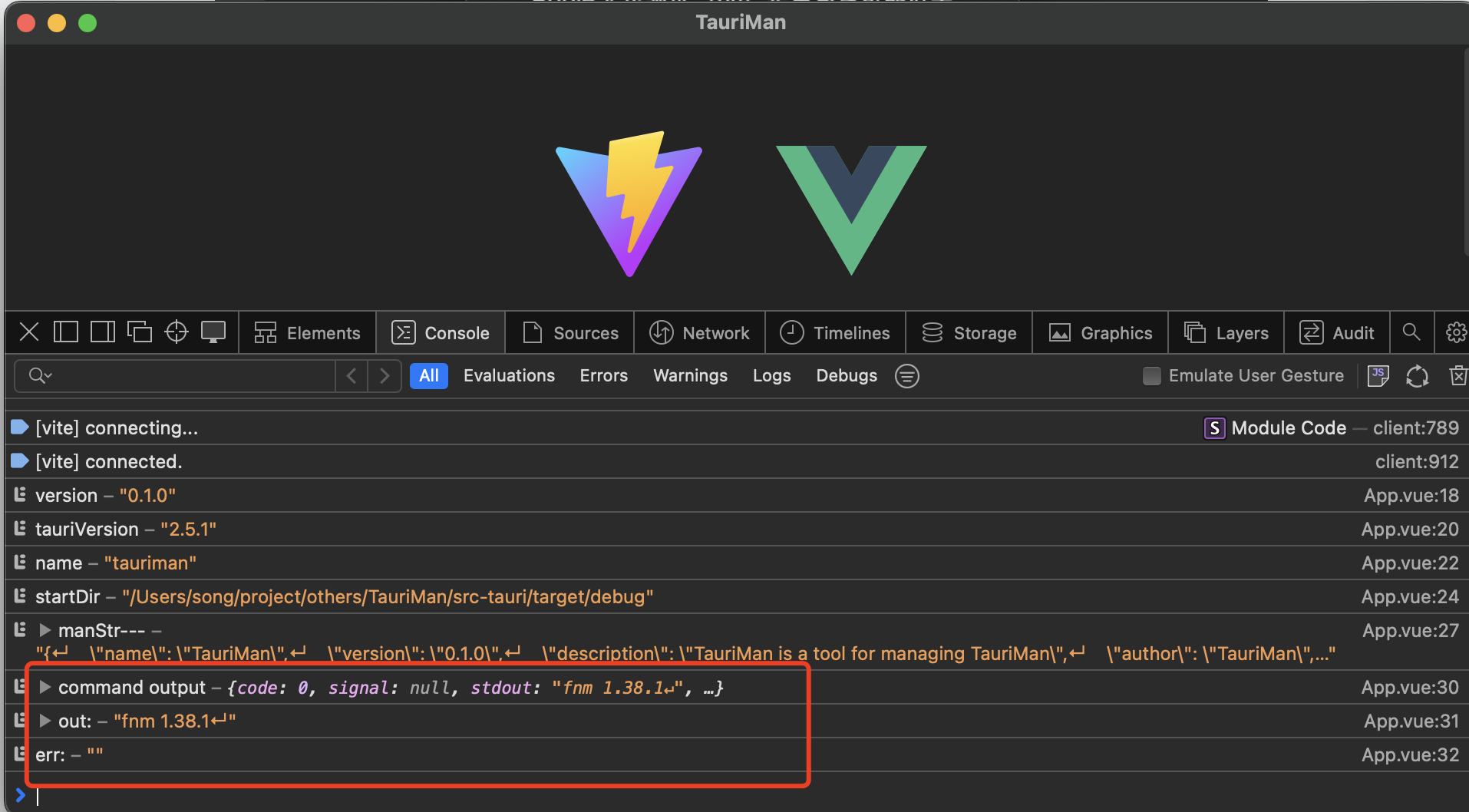Viewport: 1469px width, 812px height.
Task: Open the Layers tab
Action: click(1226, 333)
